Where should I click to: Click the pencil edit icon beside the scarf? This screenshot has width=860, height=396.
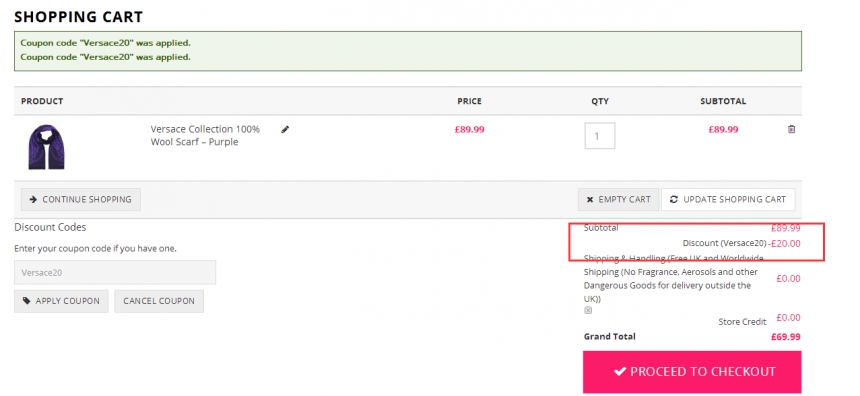tap(285, 129)
